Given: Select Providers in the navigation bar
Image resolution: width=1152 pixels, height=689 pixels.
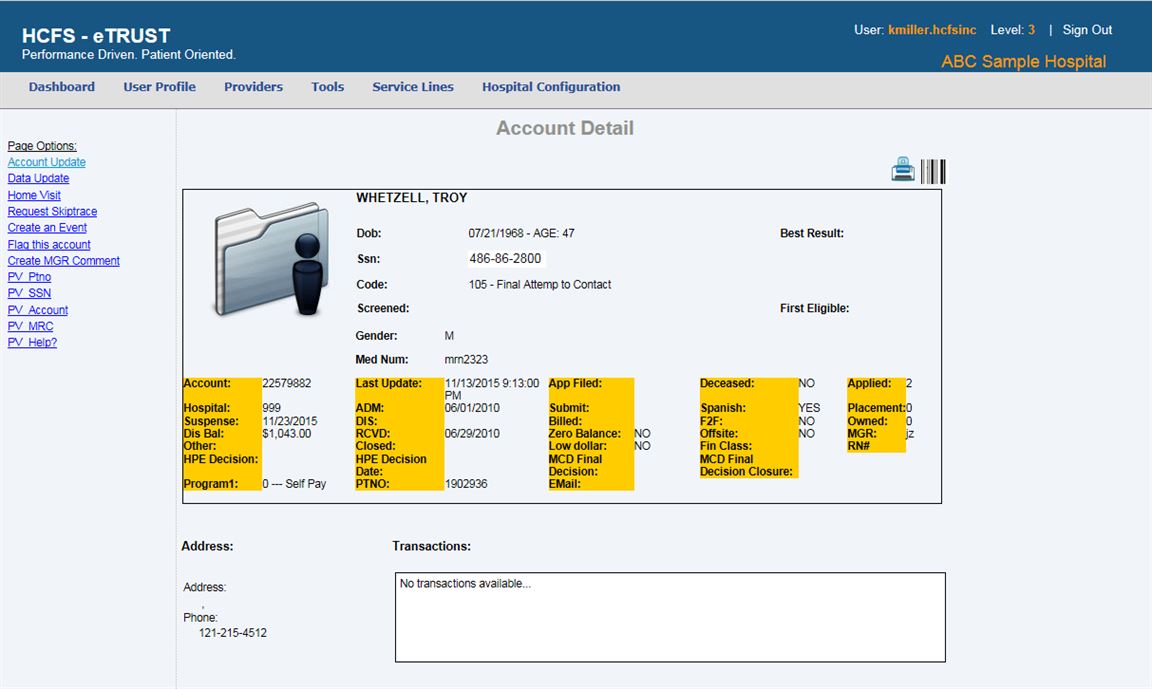Looking at the screenshot, I should click(253, 87).
